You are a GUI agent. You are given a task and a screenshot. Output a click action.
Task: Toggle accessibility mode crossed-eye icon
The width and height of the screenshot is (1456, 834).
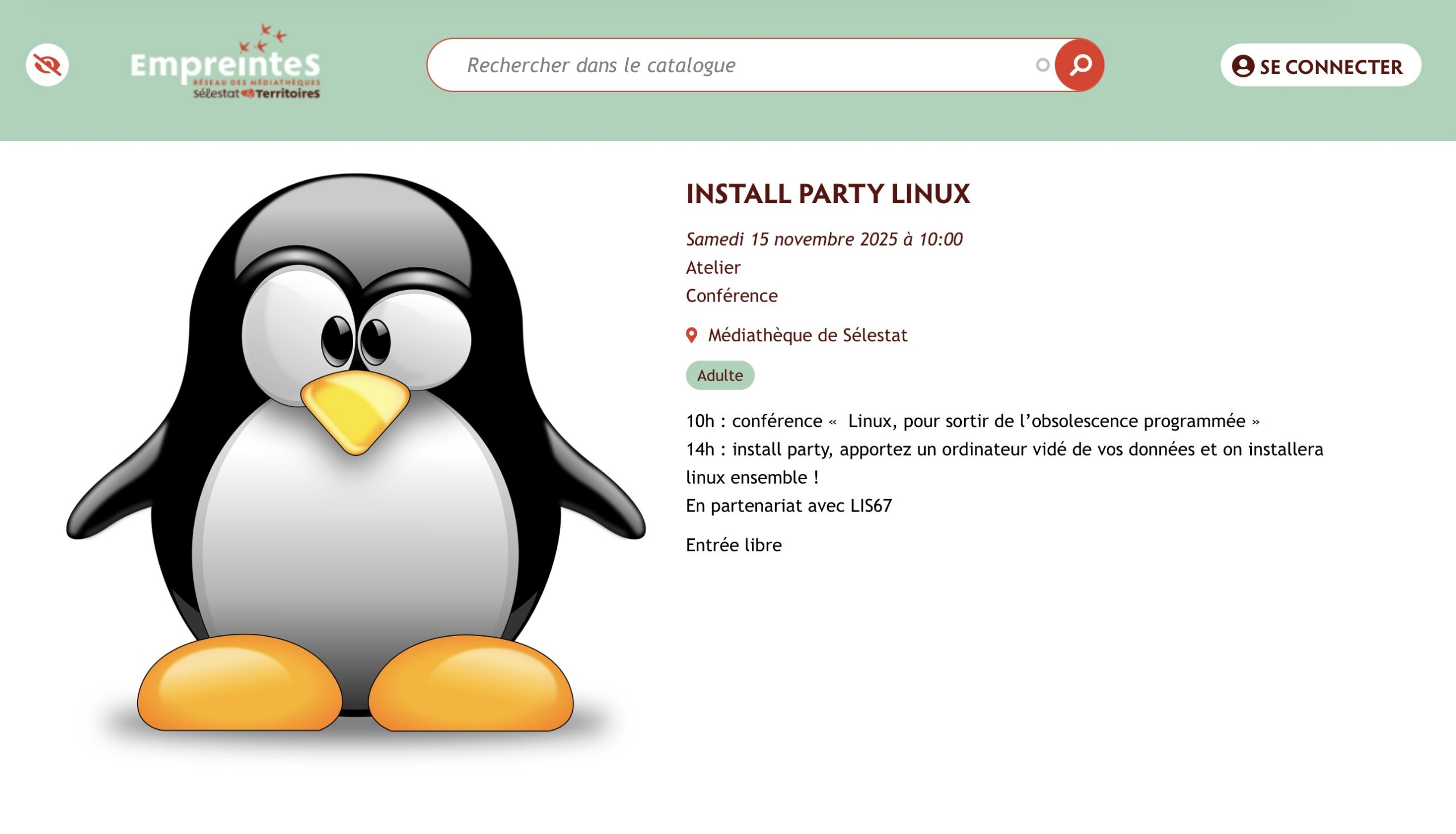(47, 65)
